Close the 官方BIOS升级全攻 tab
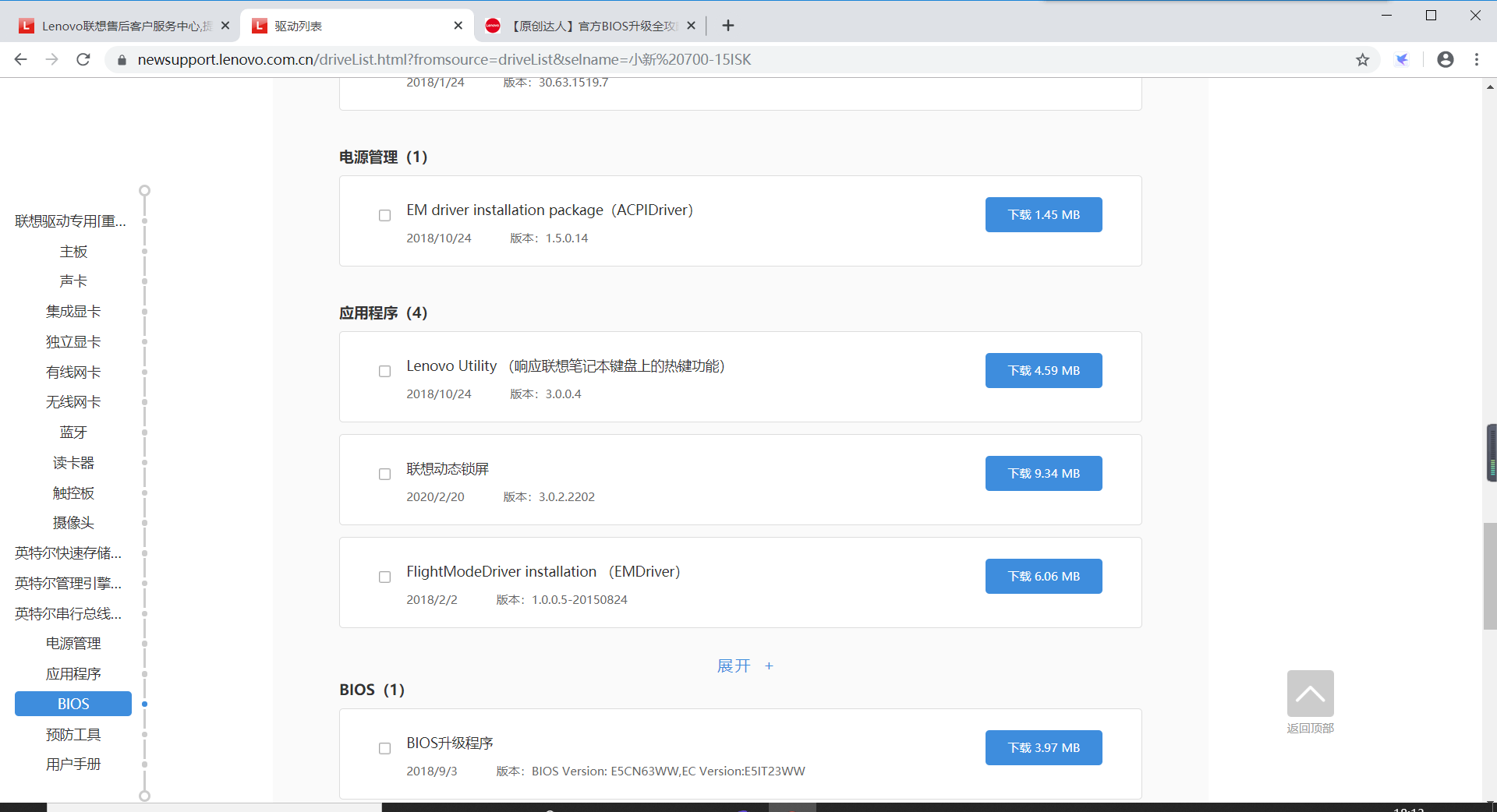Viewport: 1497px width, 812px height. click(x=691, y=26)
